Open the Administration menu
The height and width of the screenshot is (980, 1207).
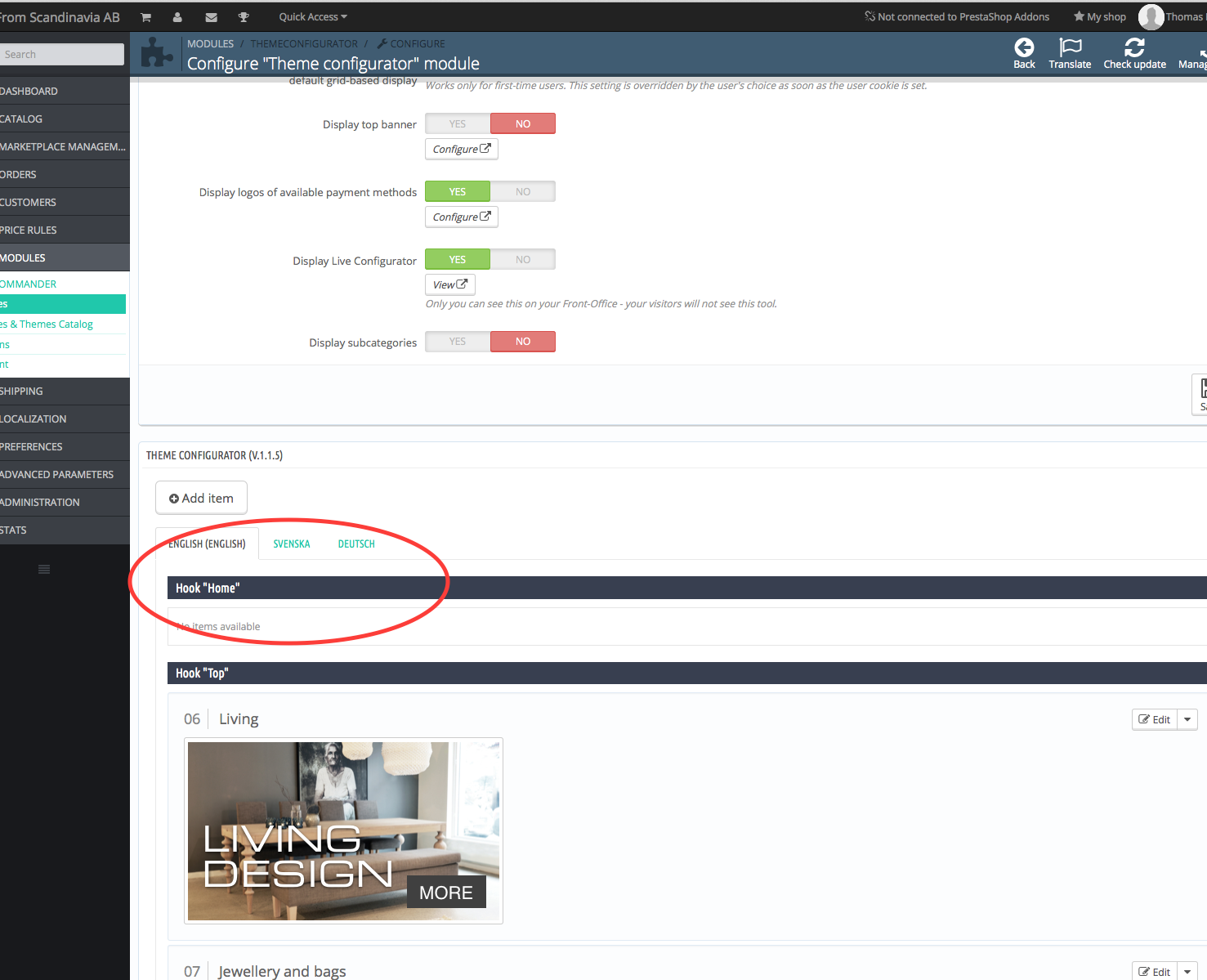tap(65, 502)
